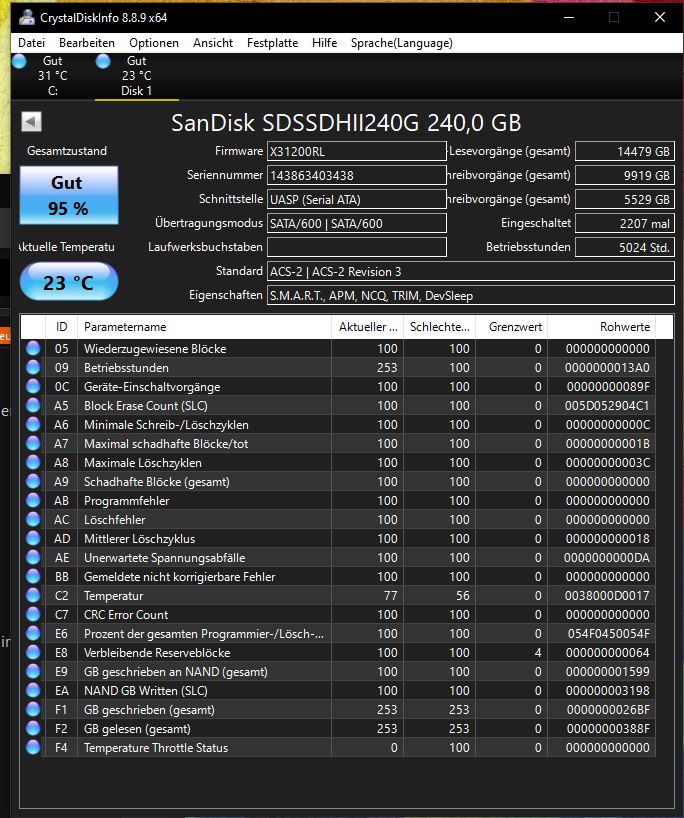Click the status orb of Unerwartete Spannungsabfälle row
The image size is (684, 818).
(33, 558)
